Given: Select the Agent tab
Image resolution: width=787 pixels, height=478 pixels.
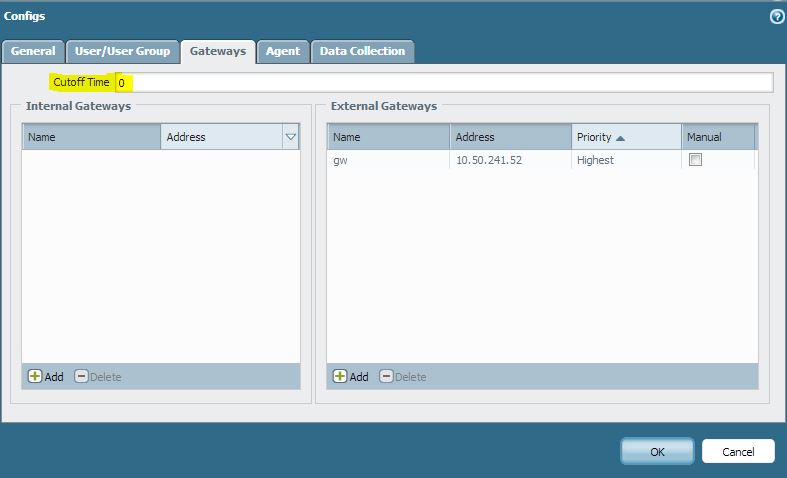Looking at the screenshot, I should (283, 51).
